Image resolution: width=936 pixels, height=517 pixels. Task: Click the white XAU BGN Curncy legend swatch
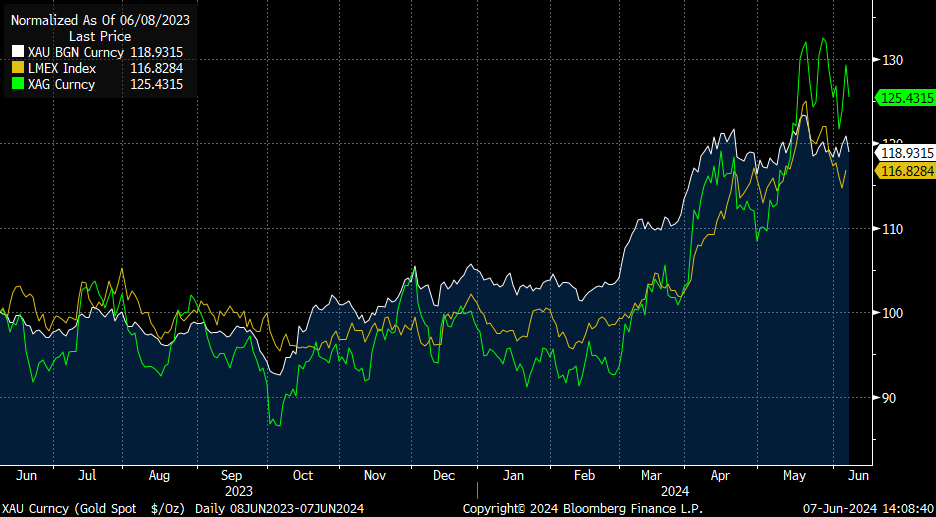tap(17, 52)
